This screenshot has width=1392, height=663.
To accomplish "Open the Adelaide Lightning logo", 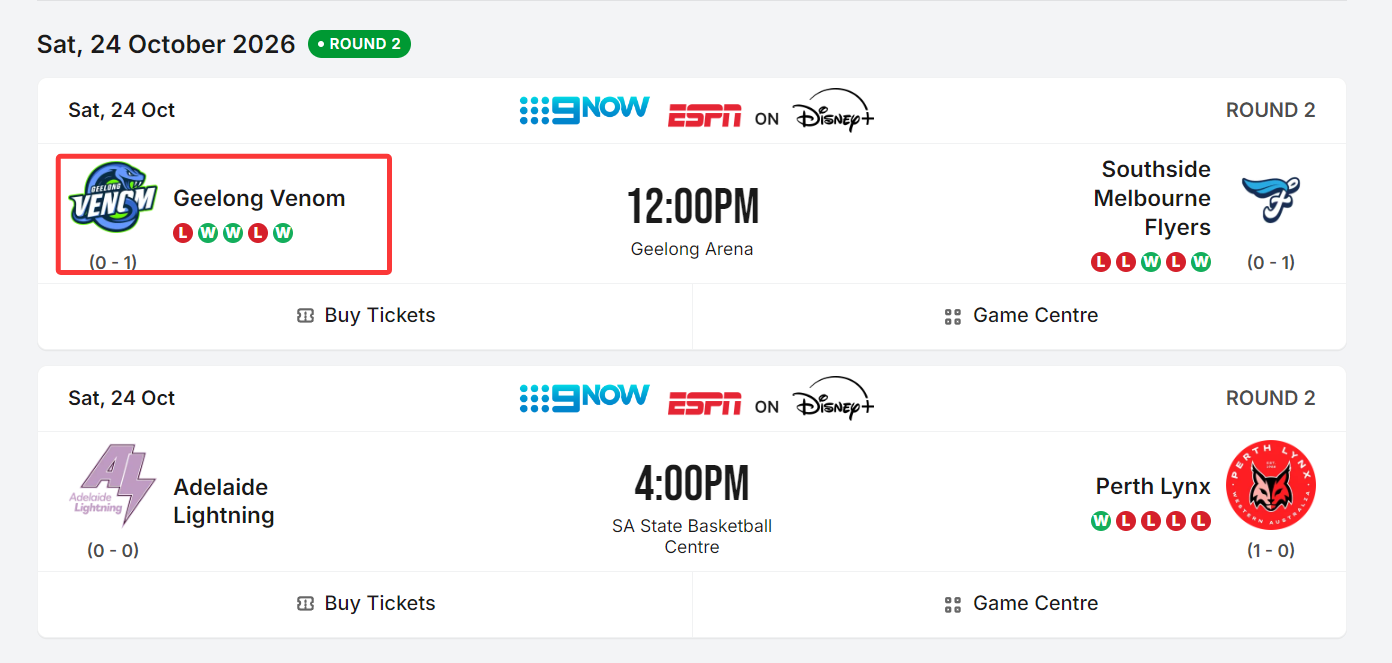I will pyautogui.click(x=112, y=486).
